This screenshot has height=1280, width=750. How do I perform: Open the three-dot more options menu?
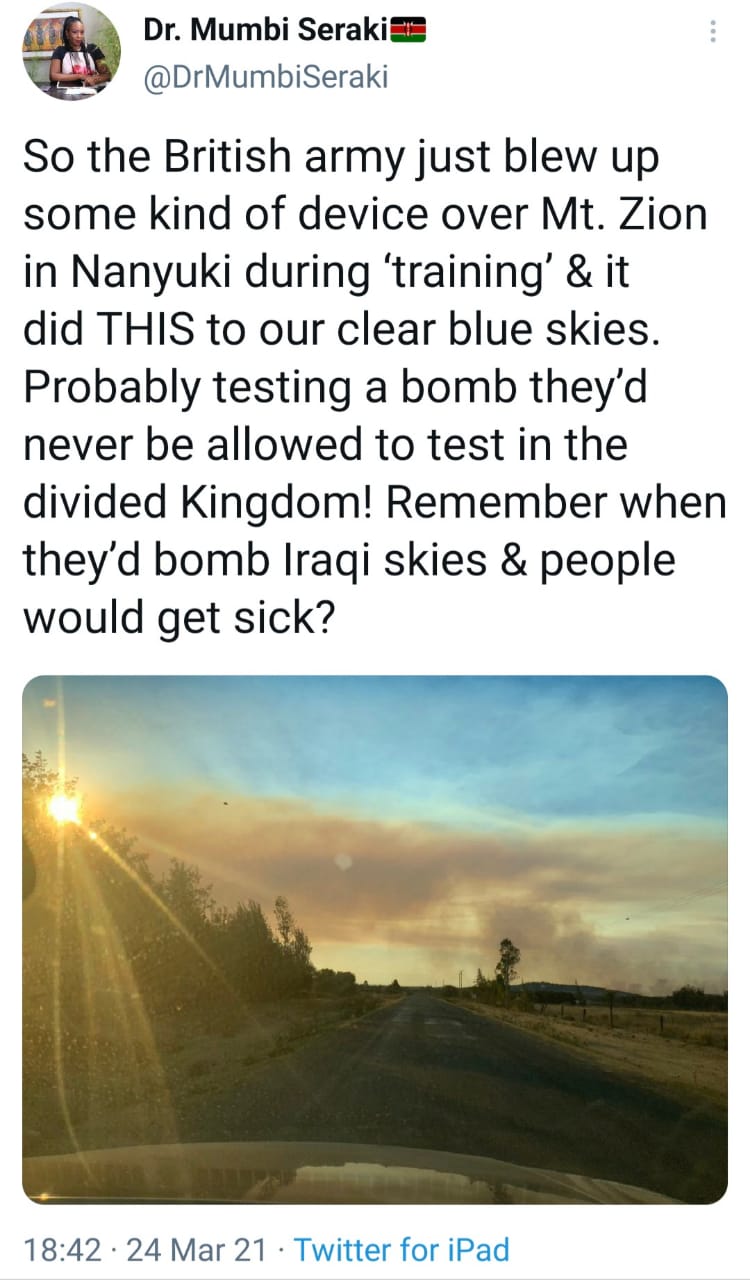tap(712, 32)
